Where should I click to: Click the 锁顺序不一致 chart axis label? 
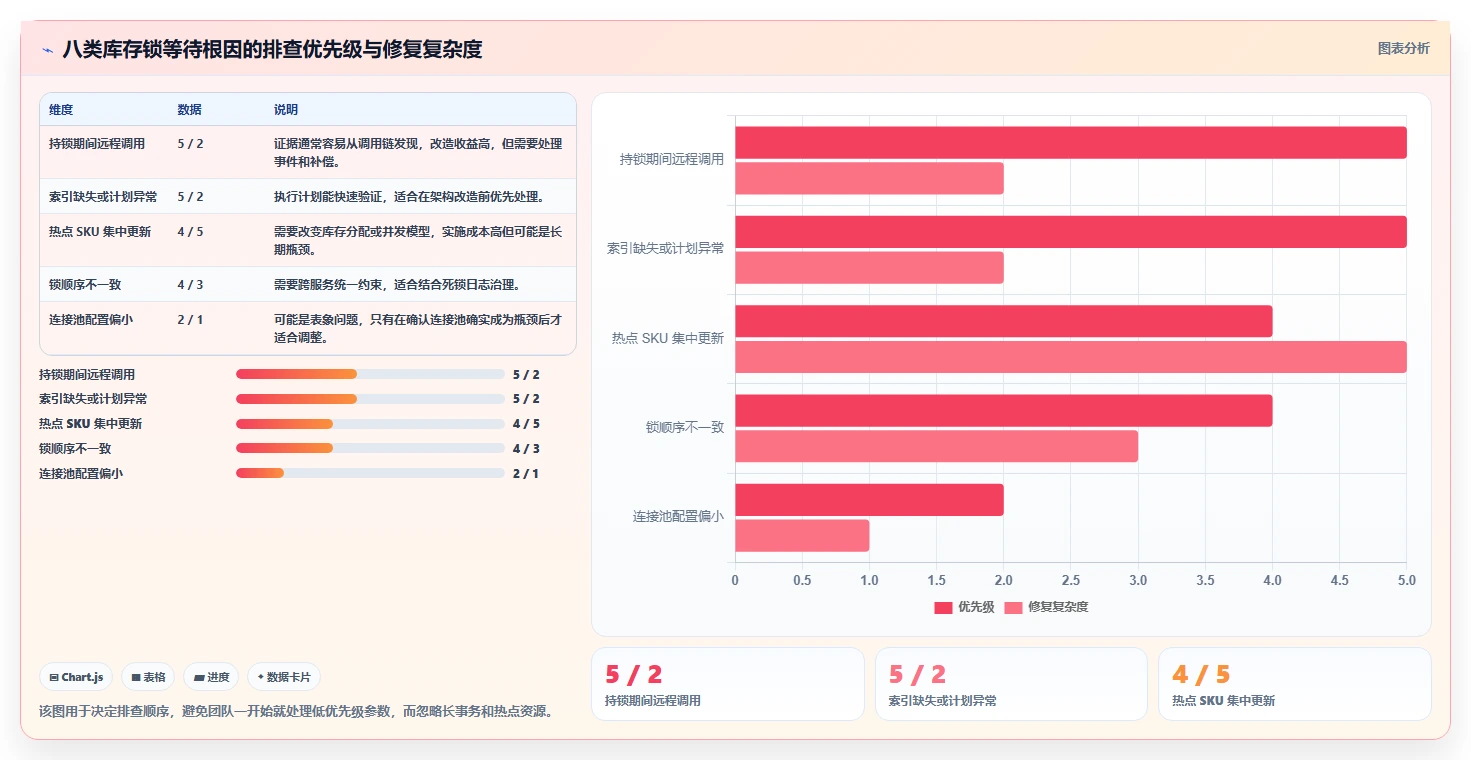pyautogui.click(x=685, y=428)
